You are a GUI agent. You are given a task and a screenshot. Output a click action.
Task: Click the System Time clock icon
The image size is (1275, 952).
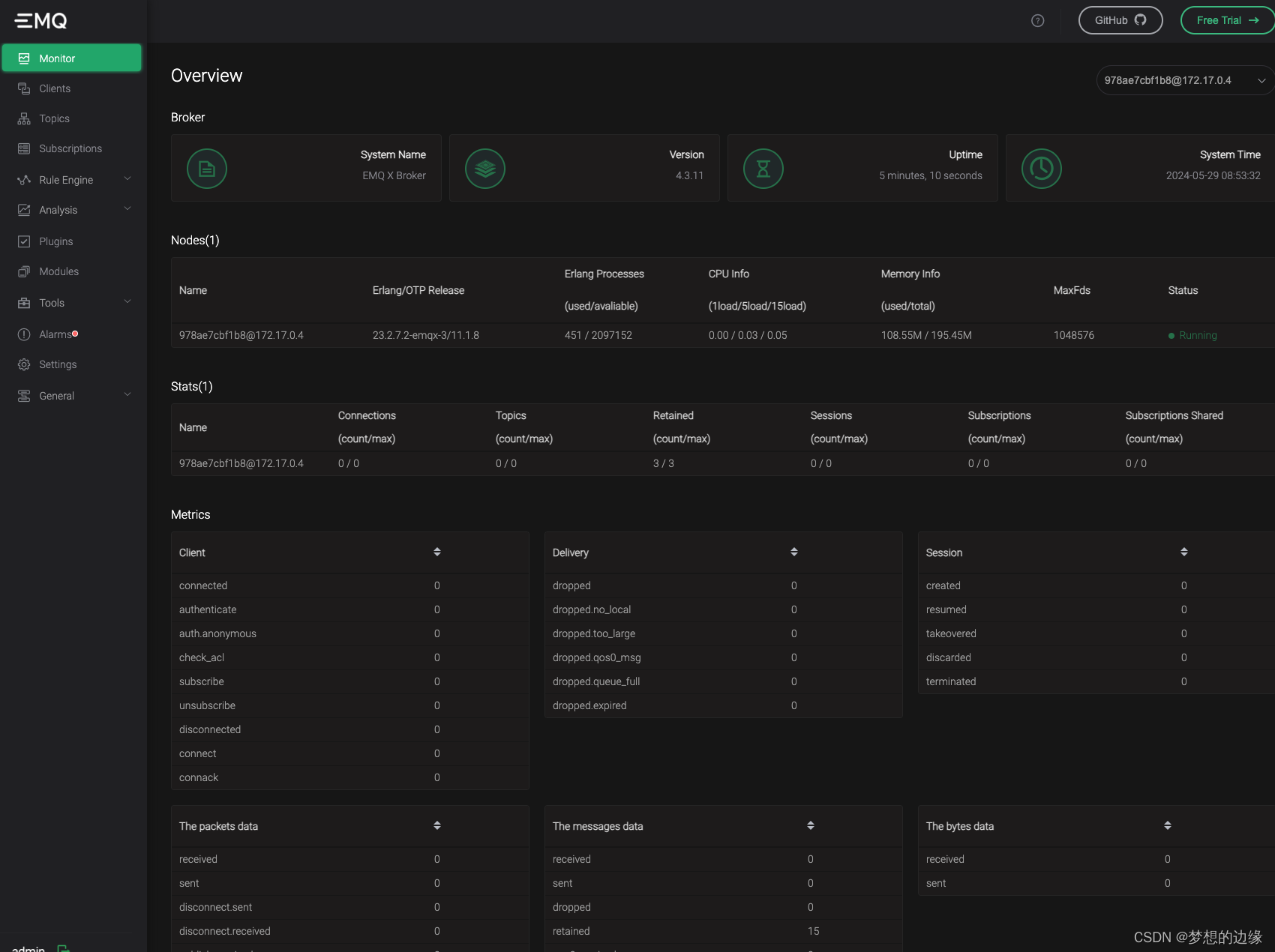(x=1042, y=169)
